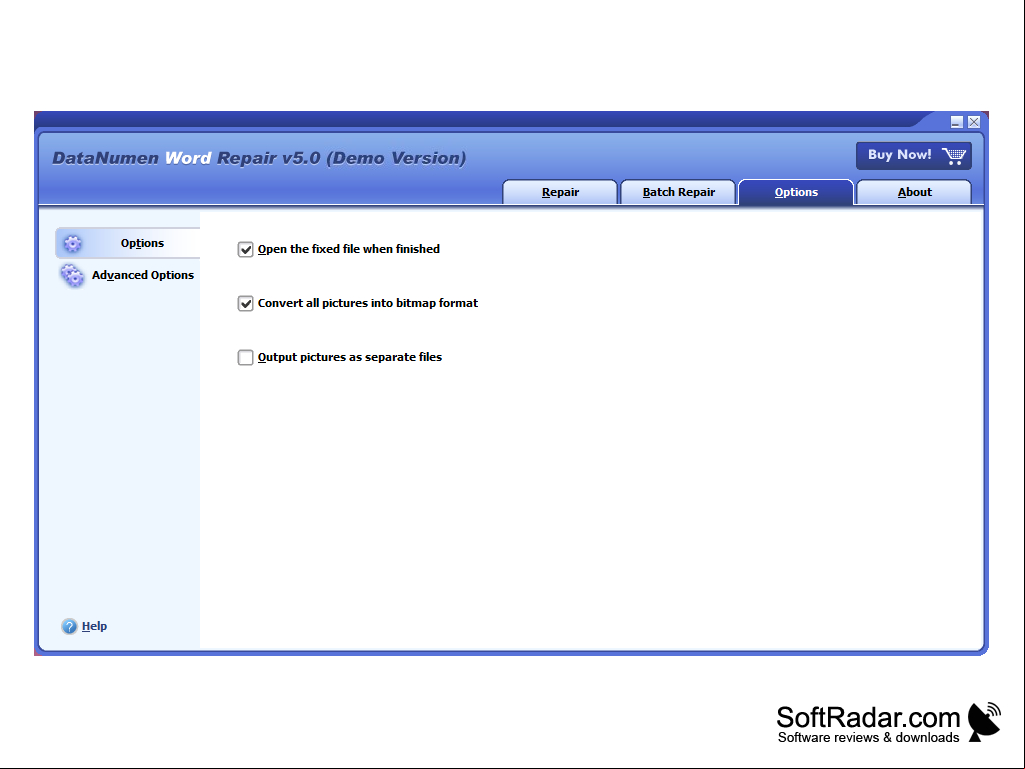
Task: Click 'Output pictures as separate files' label
Action: coord(350,358)
